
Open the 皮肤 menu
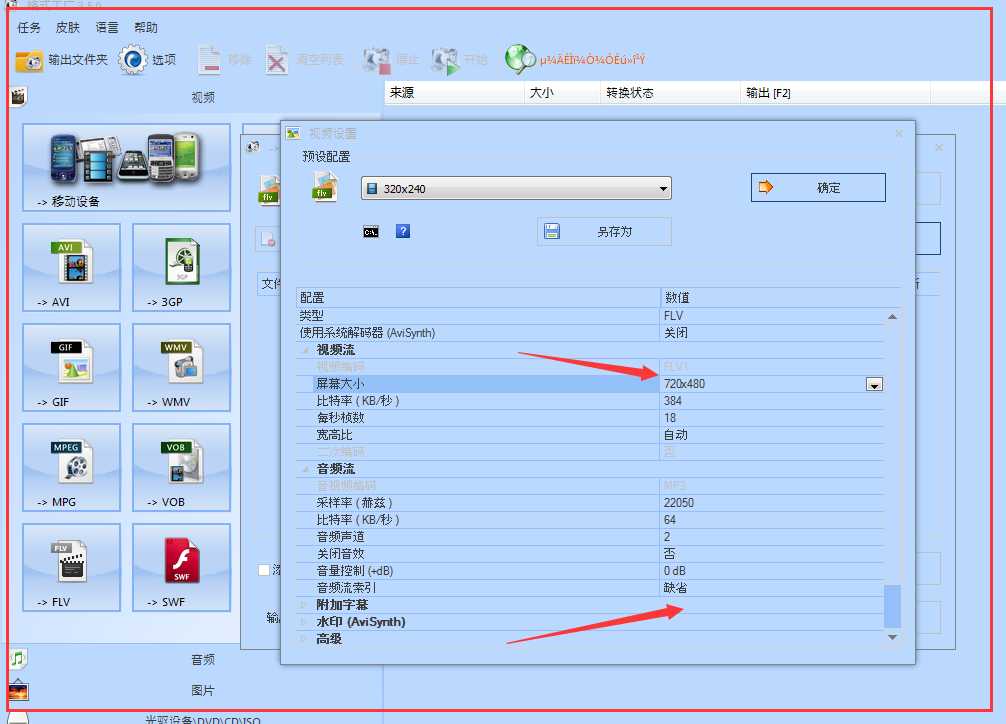tap(67, 28)
